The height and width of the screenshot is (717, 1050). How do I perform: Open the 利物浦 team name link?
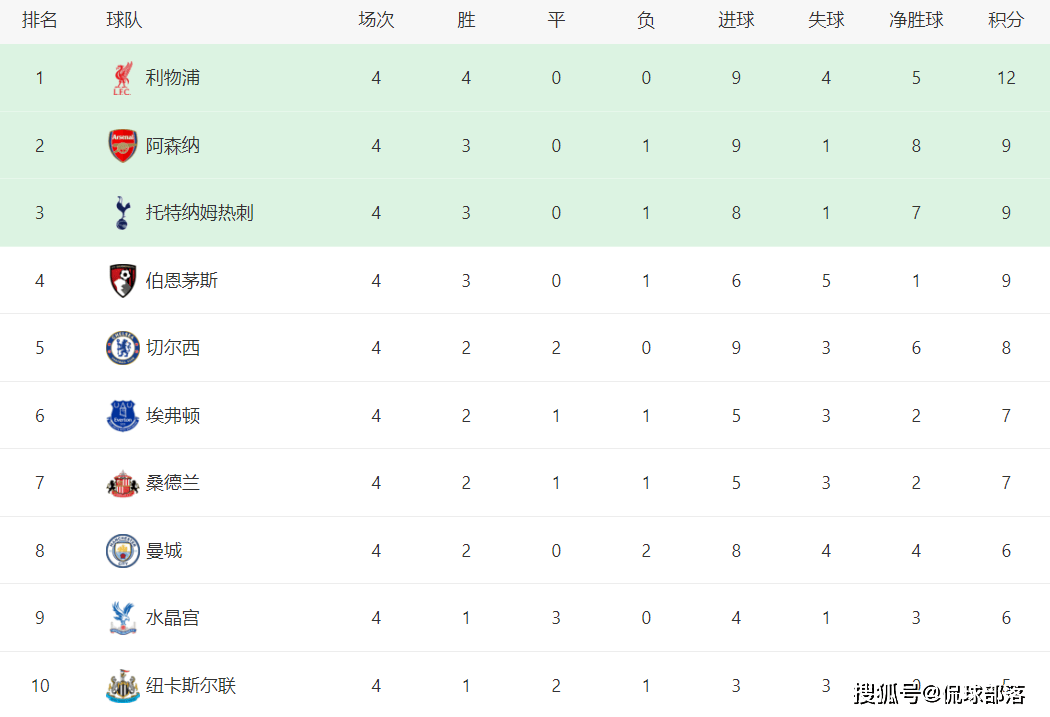[x=173, y=78]
